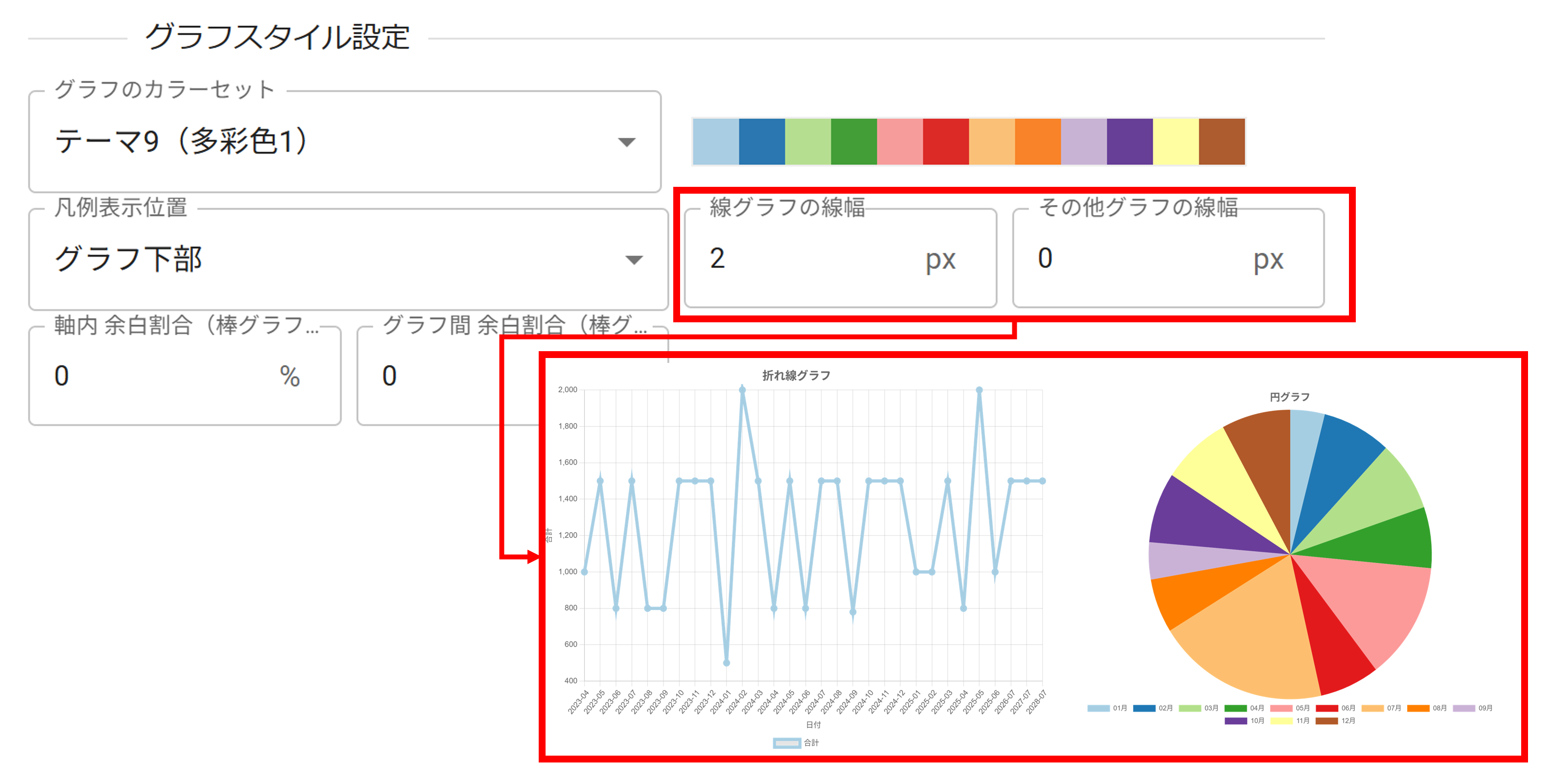
Task: Click the light green palette swatch
Action: 808,141
